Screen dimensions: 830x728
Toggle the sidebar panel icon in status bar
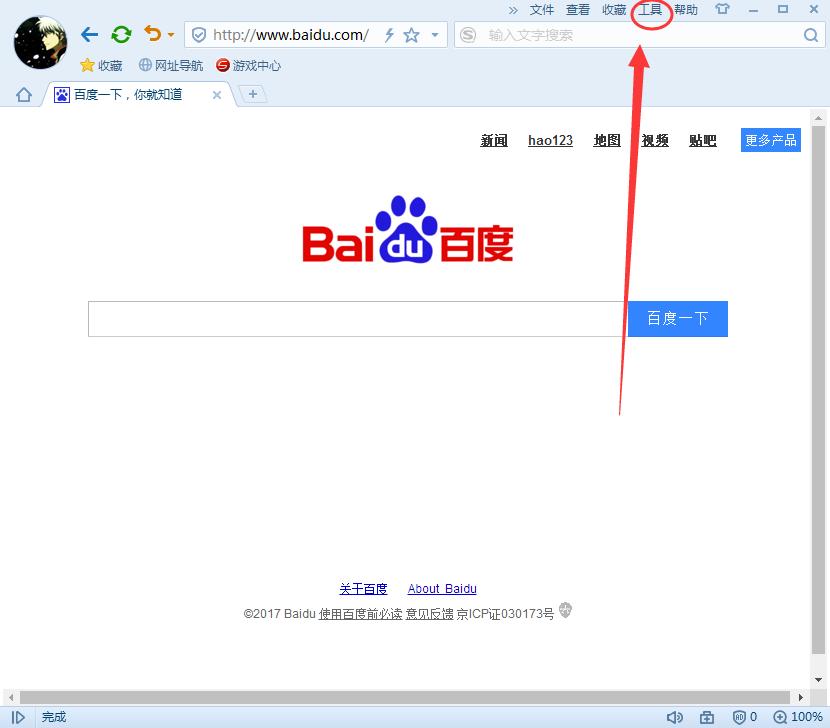pos(18,717)
